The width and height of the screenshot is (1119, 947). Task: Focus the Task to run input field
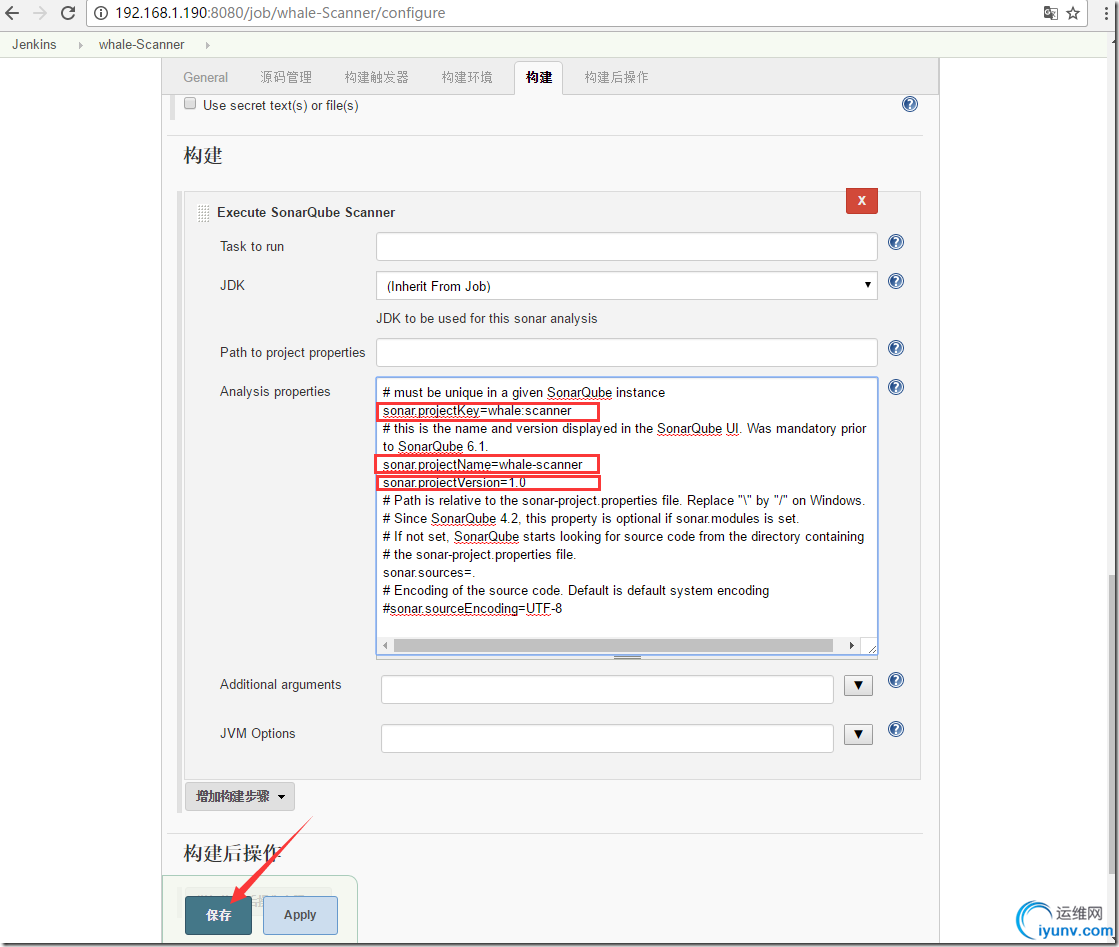click(x=627, y=246)
